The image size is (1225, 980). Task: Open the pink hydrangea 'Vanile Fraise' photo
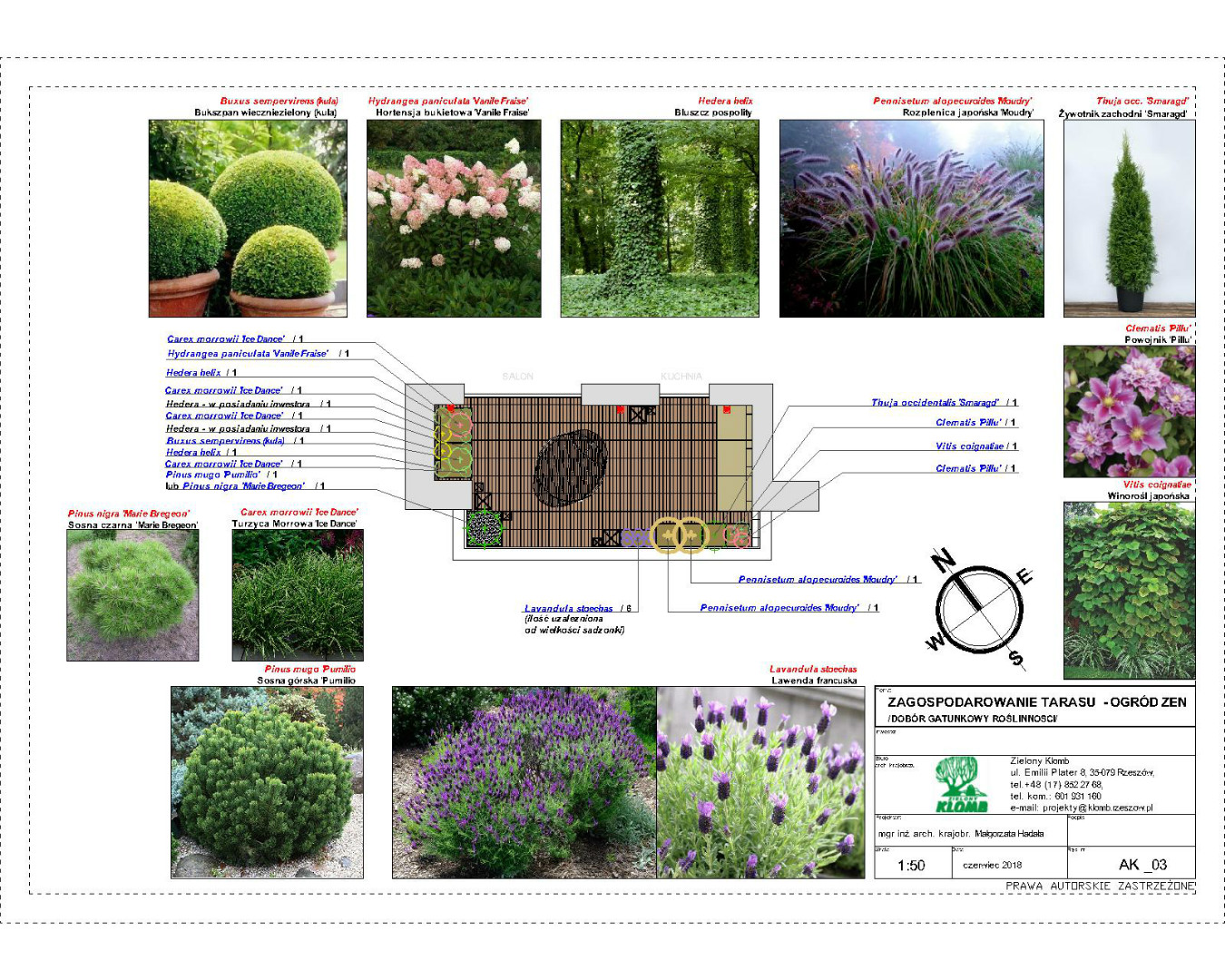[454, 219]
